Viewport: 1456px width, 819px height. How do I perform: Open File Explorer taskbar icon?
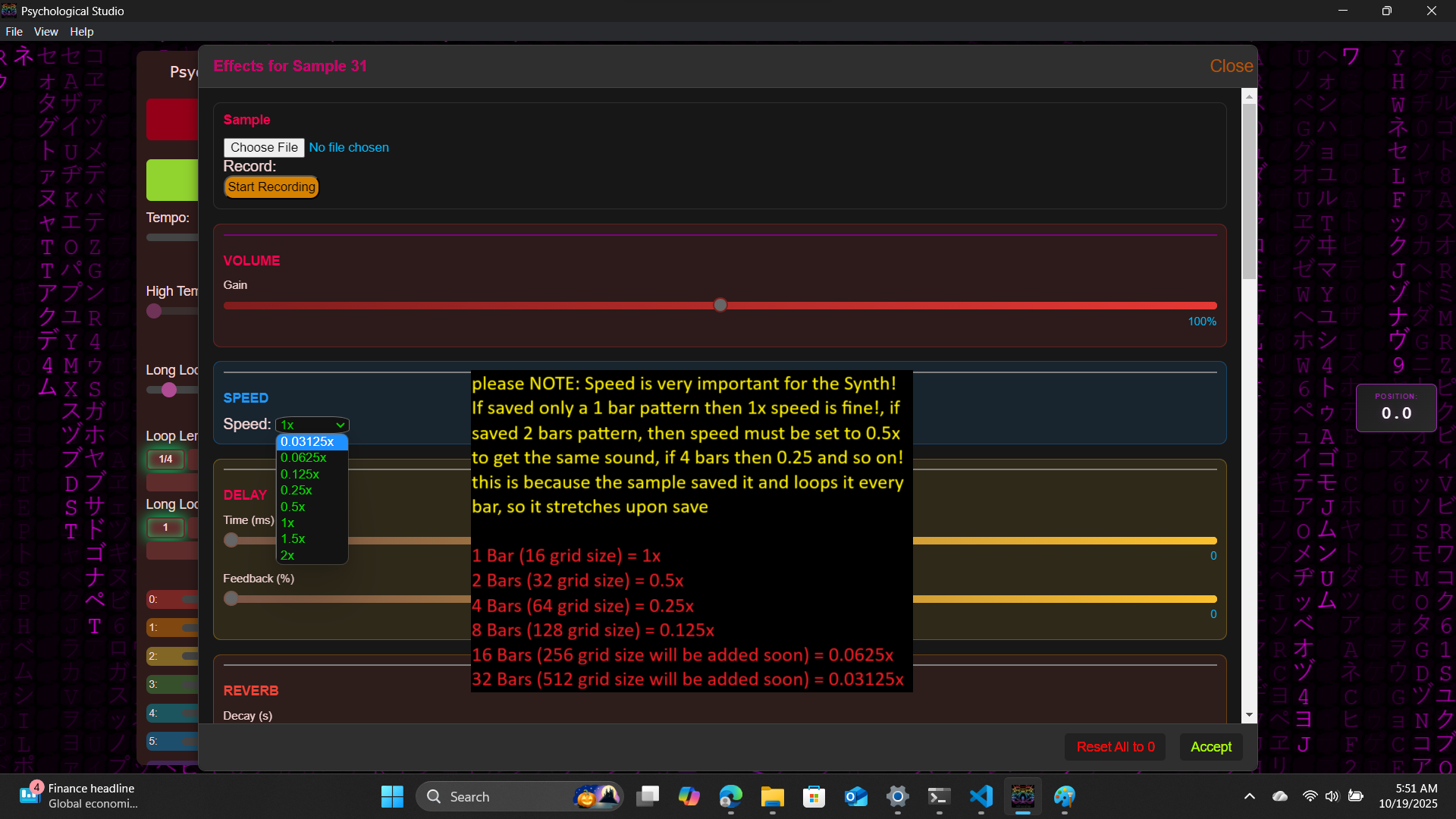(772, 796)
